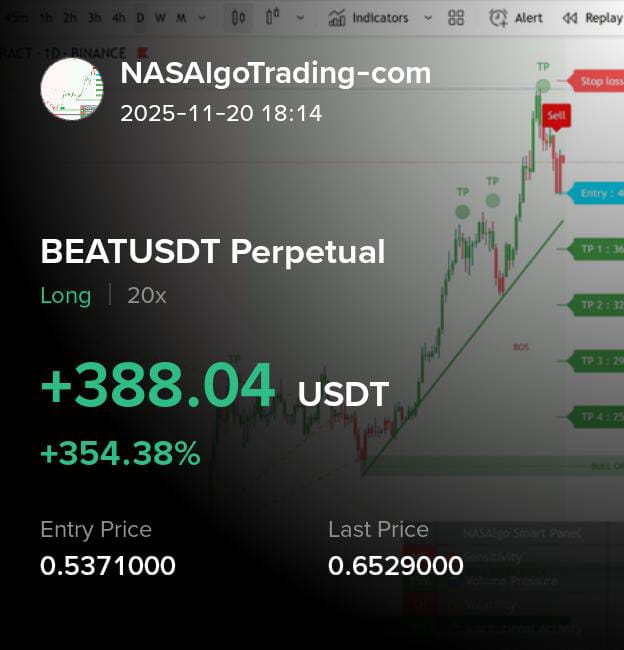The image size is (624, 650).
Task: Select the D (daily) timeframe
Action: [140, 18]
